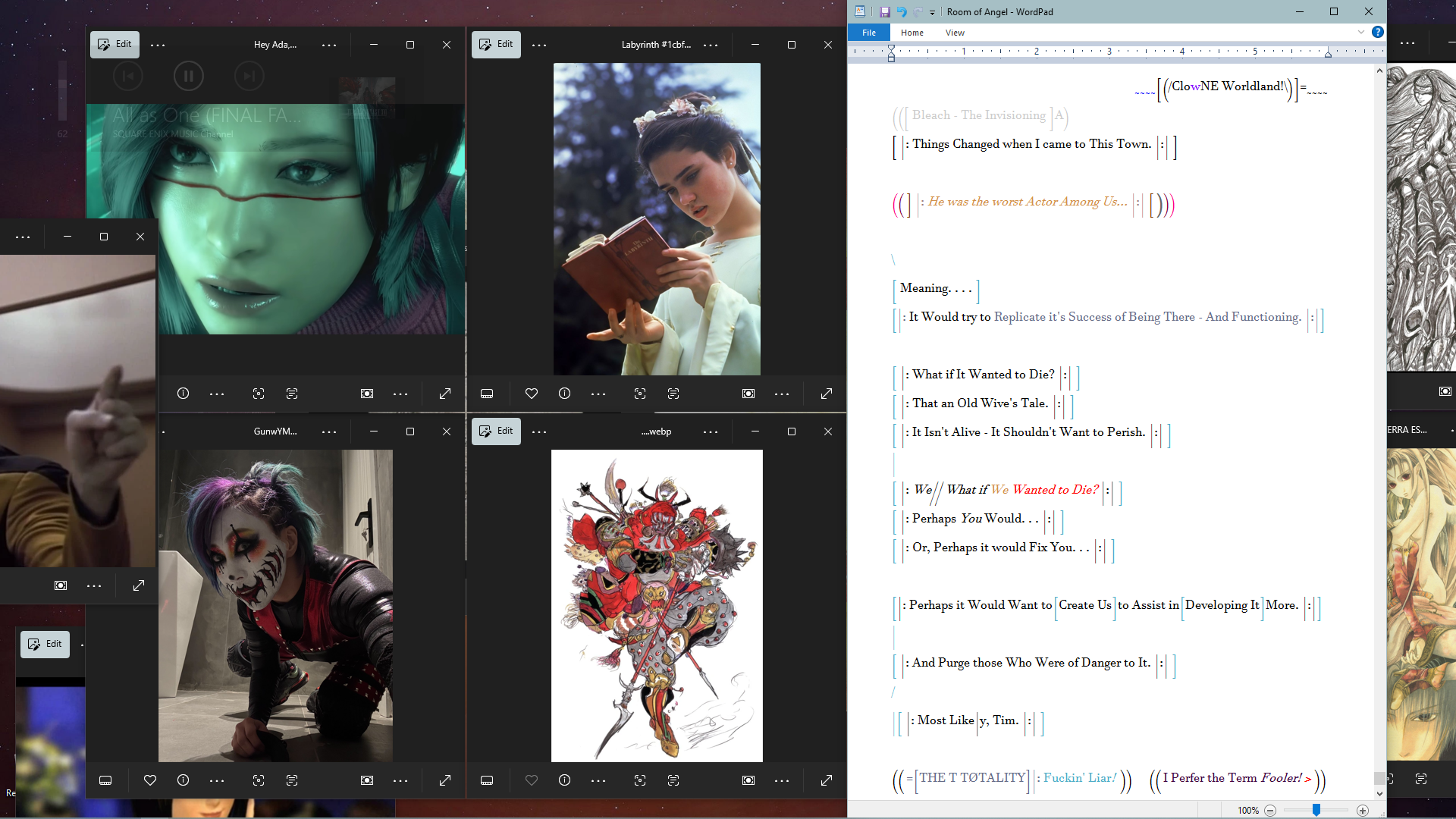Toggle filmstrip in Labyrinth photo viewer
Viewport: 1456px width, 819px height.
pyautogui.click(x=487, y=394)
